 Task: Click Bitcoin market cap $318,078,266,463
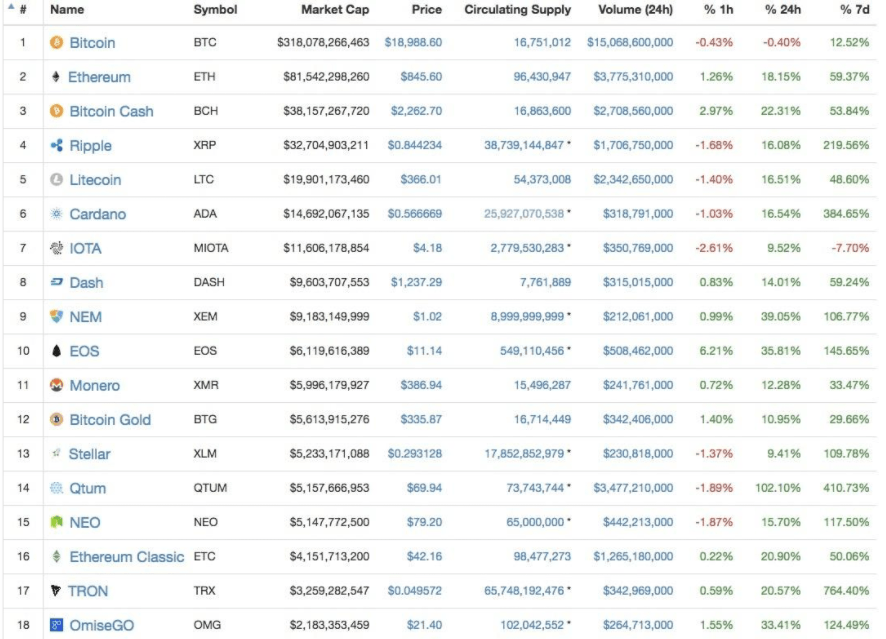(x=323, y=42)
